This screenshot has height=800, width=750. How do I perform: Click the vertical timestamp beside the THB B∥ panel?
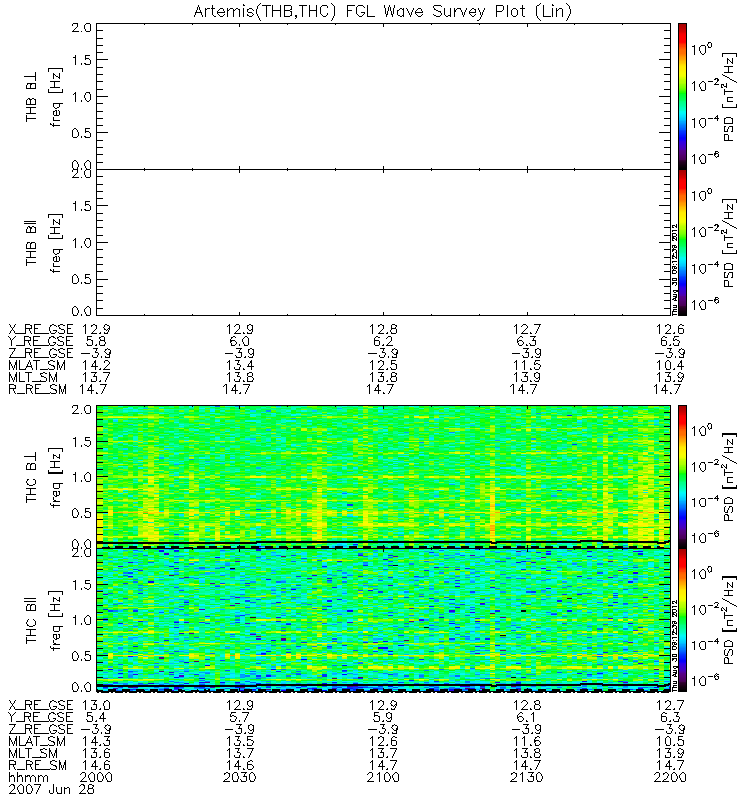pos(674,269)
